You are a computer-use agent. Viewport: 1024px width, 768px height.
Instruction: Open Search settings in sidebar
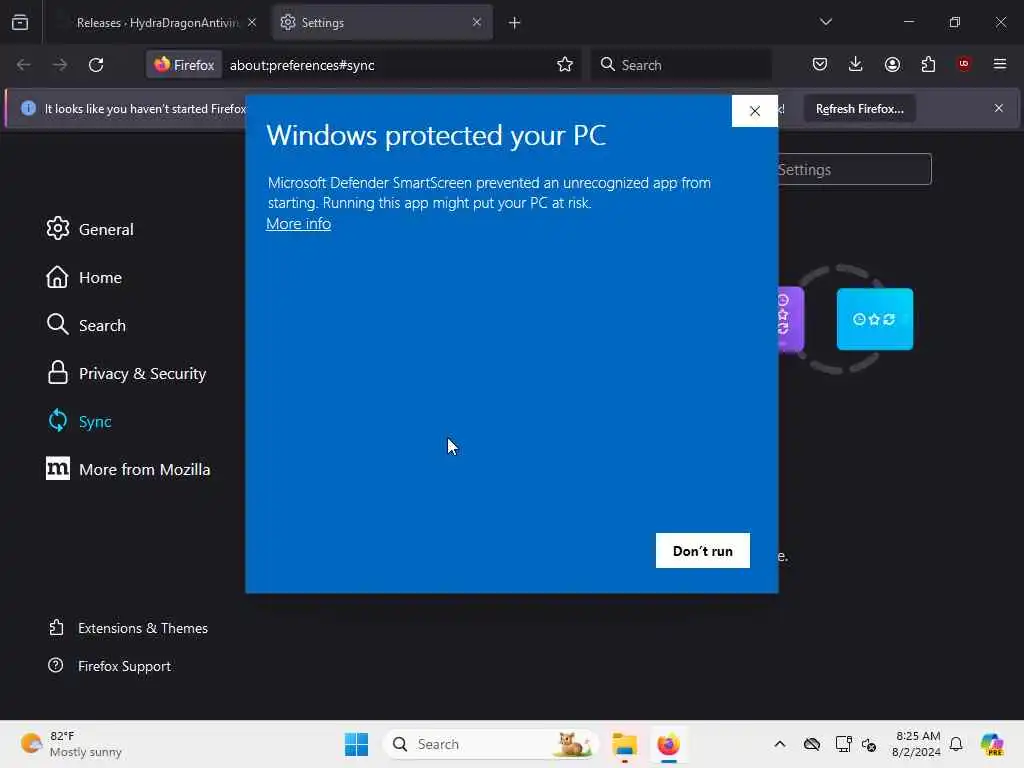[x=86, y=325]
